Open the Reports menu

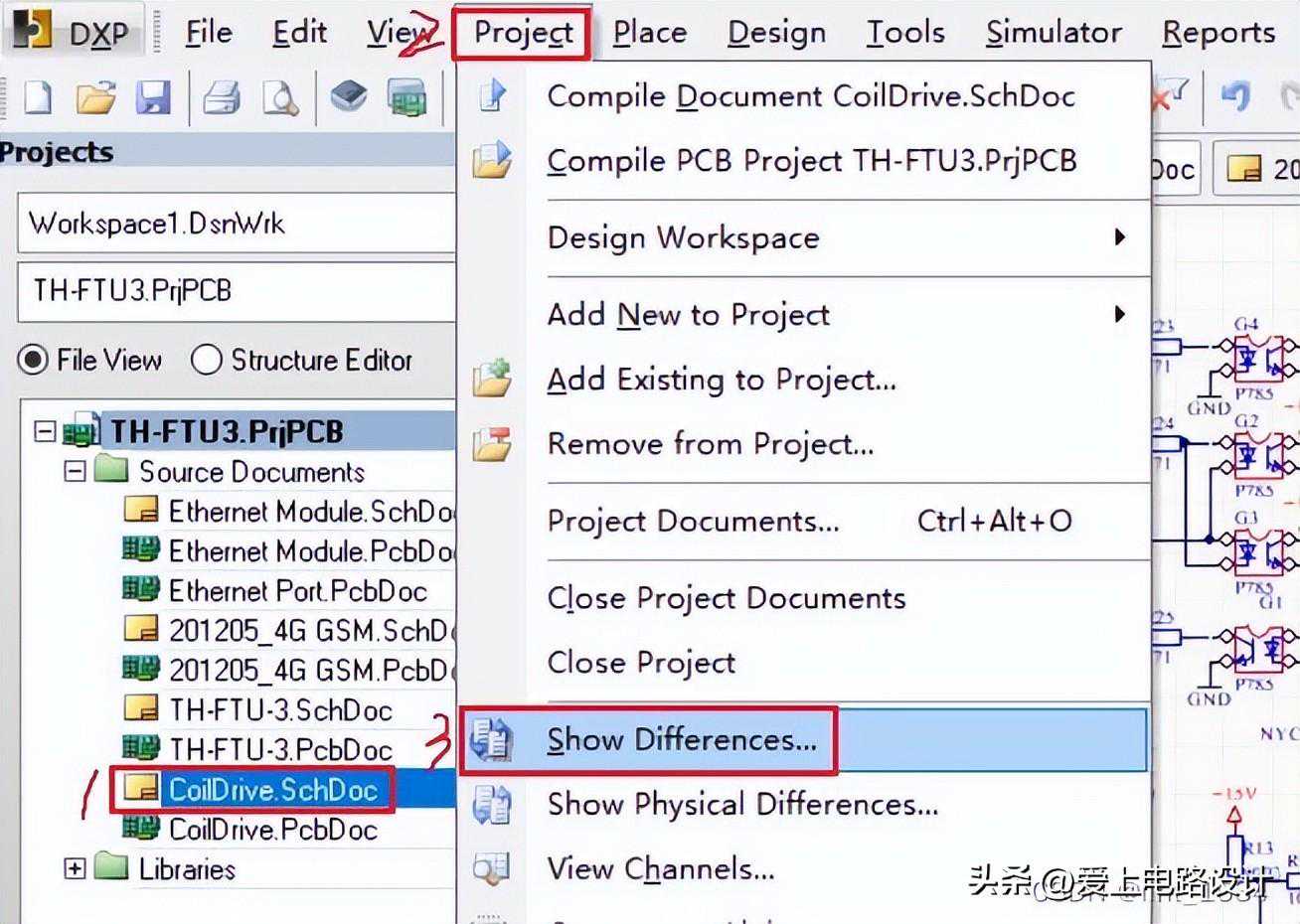click(1219, 32)
